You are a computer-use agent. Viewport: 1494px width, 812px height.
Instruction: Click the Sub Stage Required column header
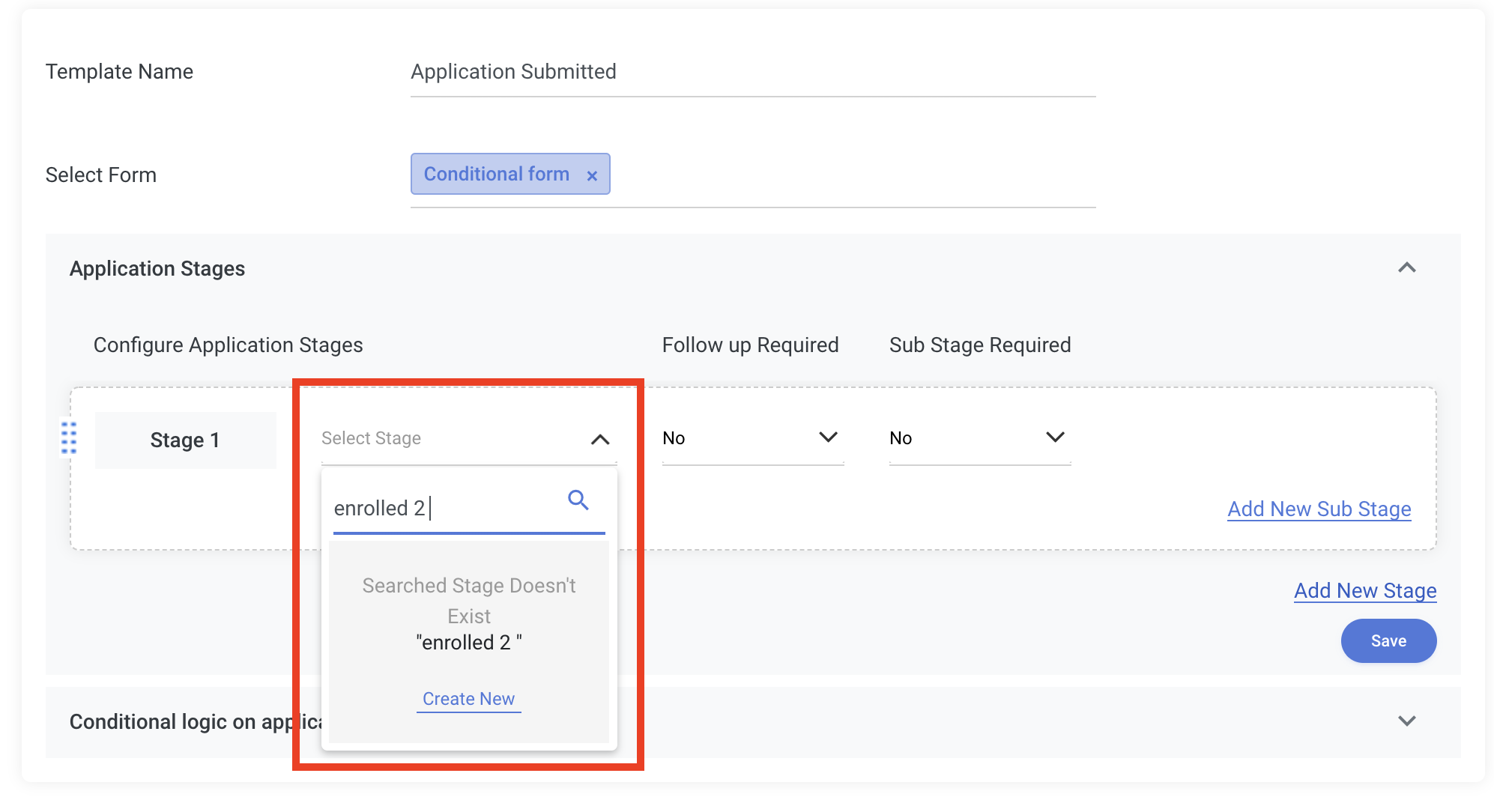(980, 345)
